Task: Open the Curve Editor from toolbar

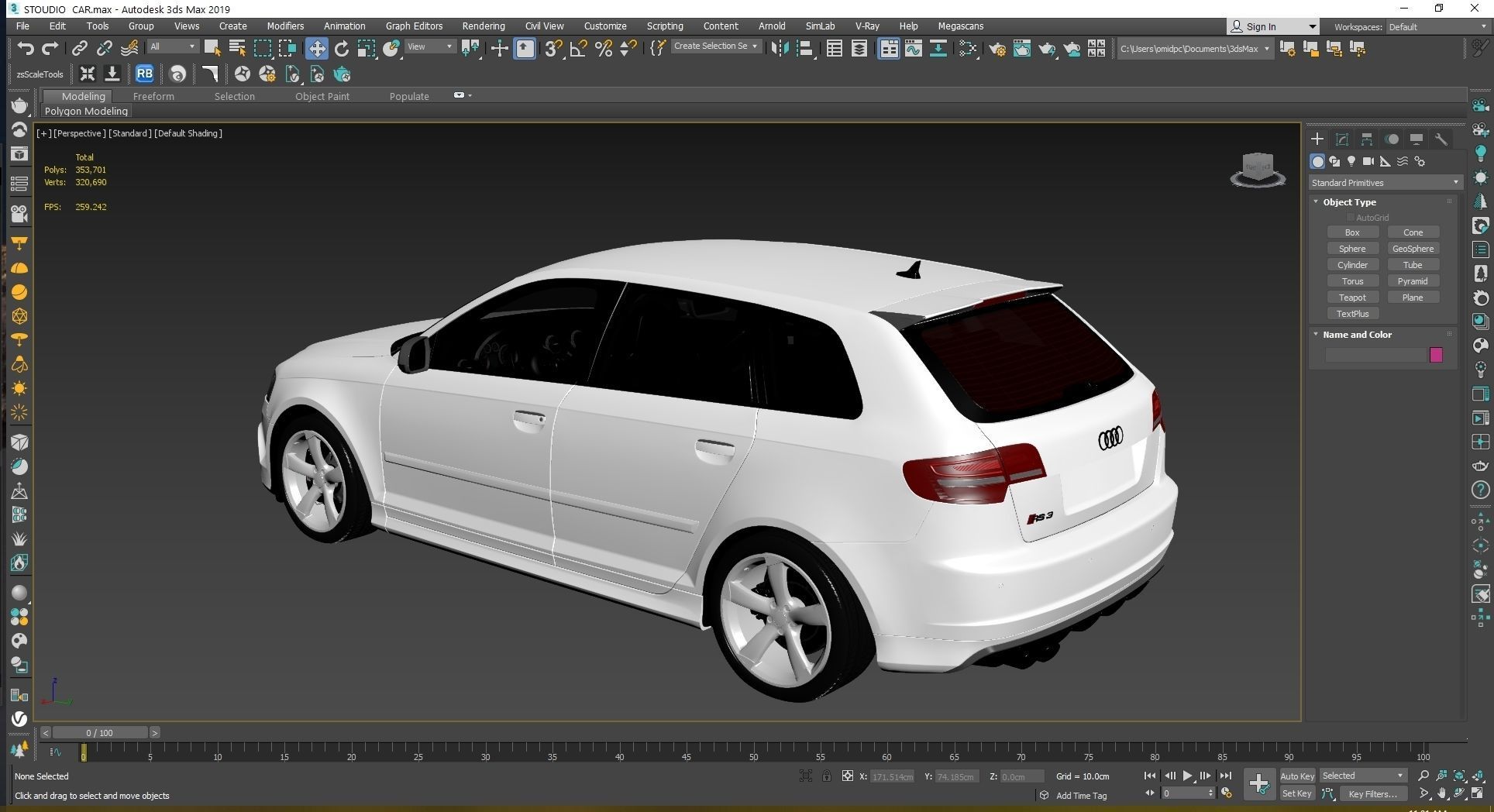Action: (x=914, y=49)
